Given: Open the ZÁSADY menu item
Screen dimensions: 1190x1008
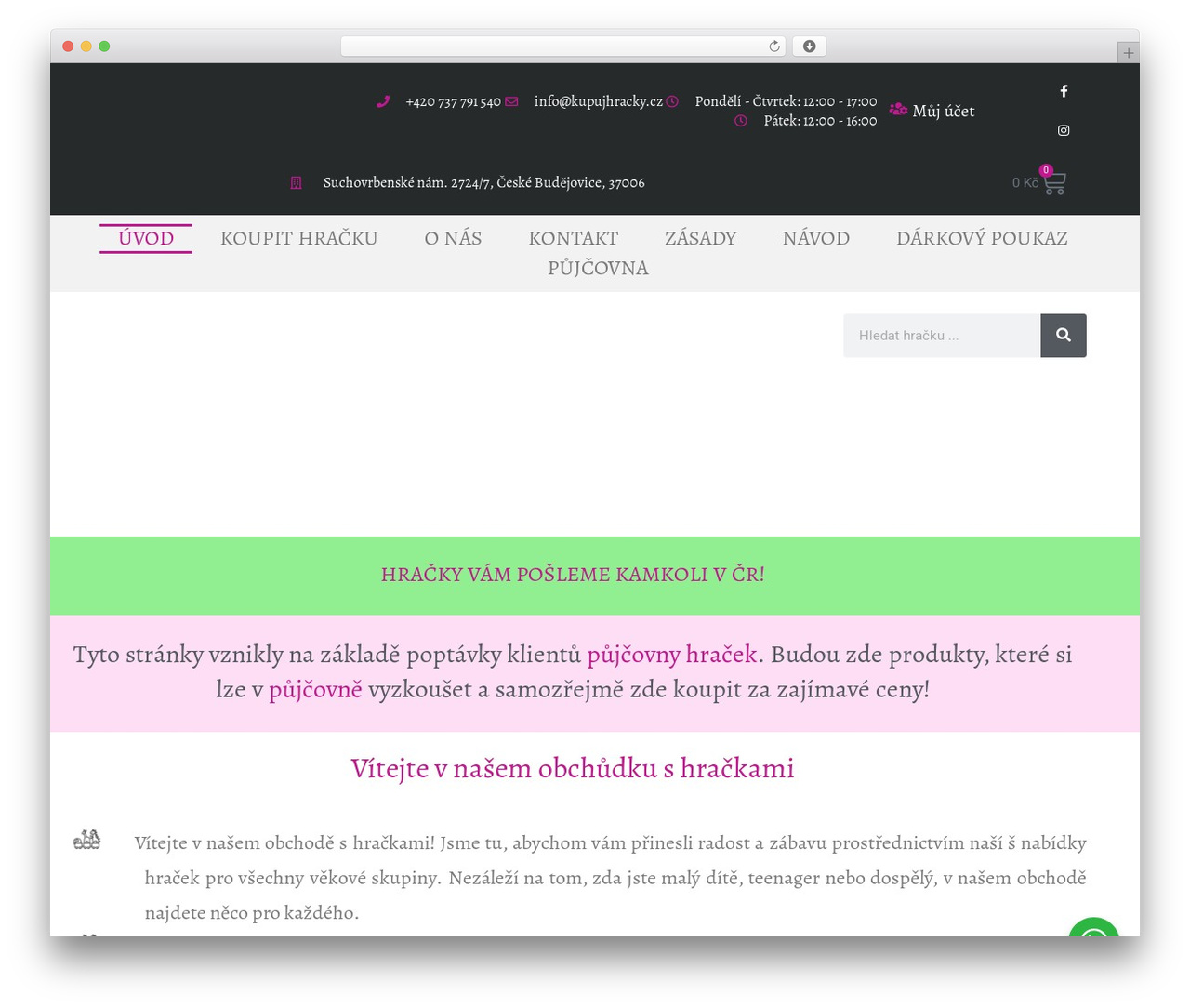Looking at the screenshot, I should pyautogui.click(x=700, y=238).
